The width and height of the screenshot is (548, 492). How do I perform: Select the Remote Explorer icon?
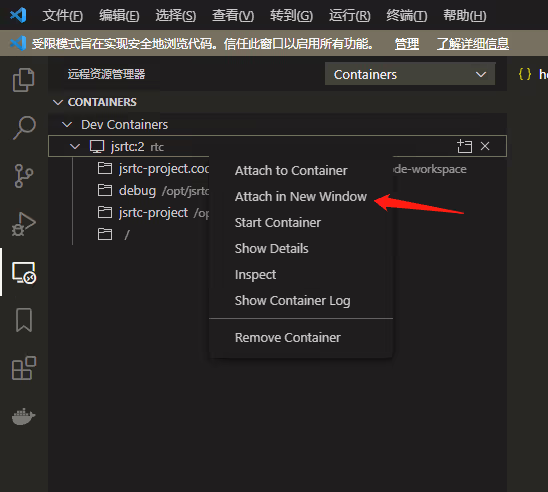click(24, 272)
